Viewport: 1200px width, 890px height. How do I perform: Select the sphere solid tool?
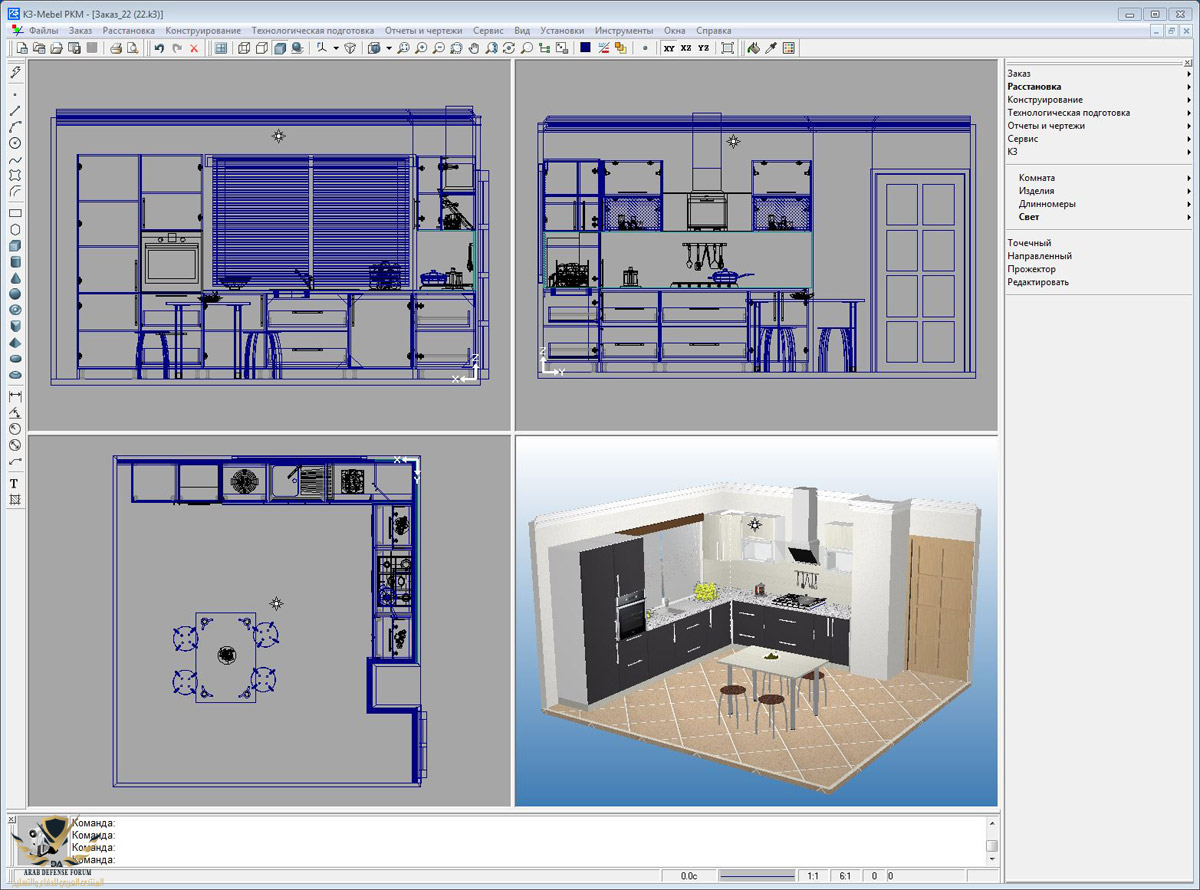pyautogui.click(x=16, y=294)
